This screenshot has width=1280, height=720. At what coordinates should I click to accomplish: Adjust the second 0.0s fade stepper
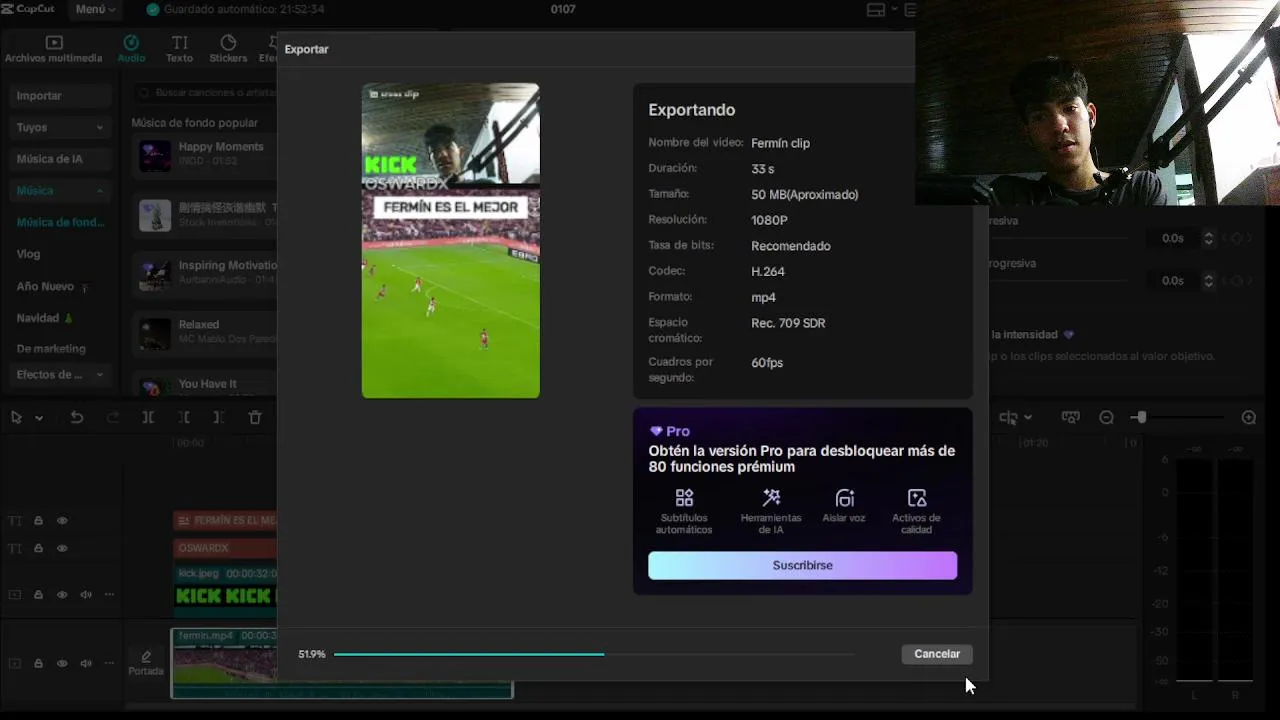pyautogui.click(x=1208, y=281)
